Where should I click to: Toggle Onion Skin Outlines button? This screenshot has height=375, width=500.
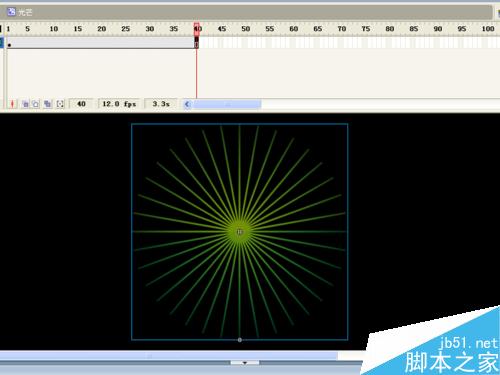click(x=35, y=104)
